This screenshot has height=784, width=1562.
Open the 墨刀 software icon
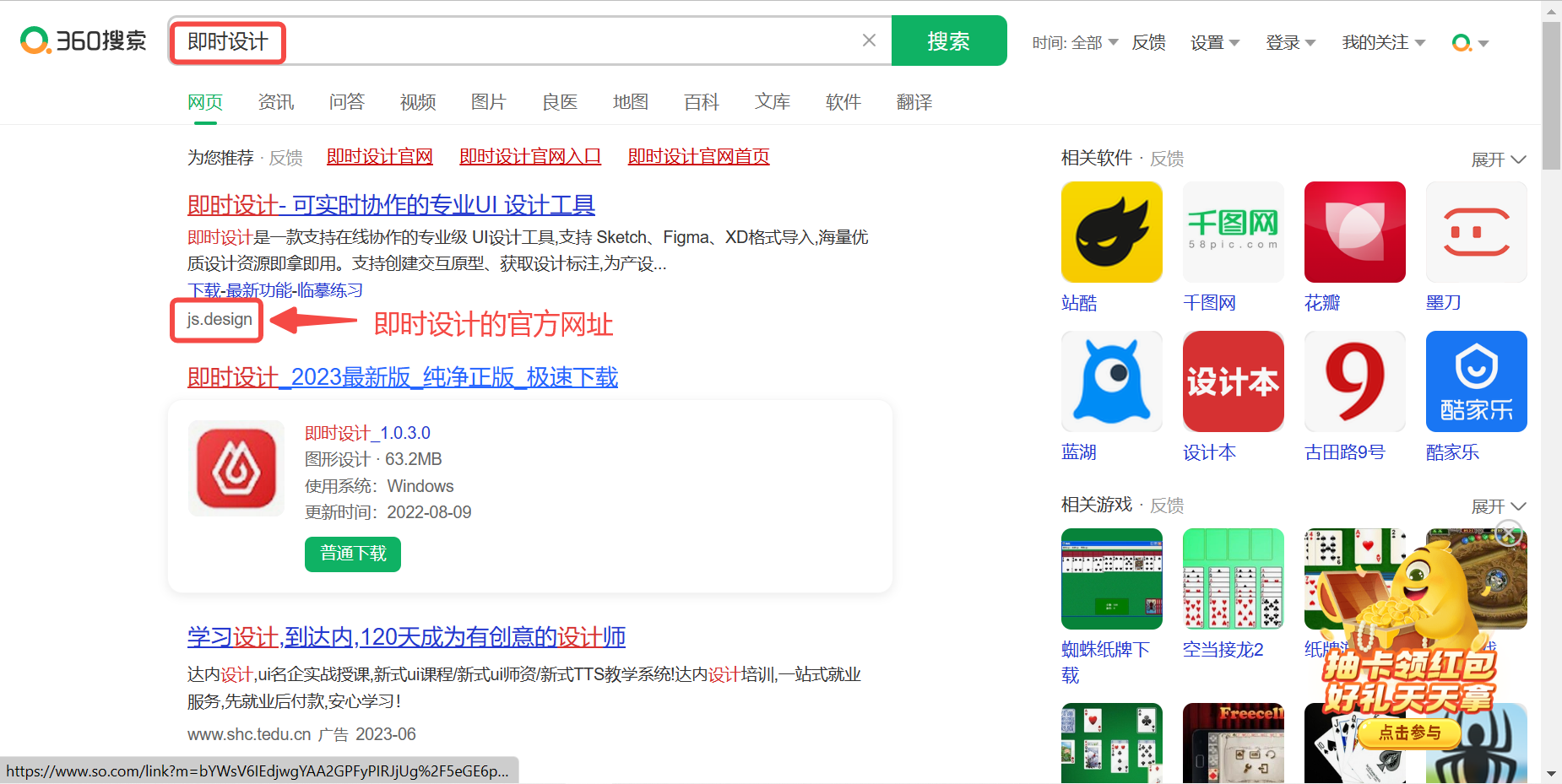1476,232
